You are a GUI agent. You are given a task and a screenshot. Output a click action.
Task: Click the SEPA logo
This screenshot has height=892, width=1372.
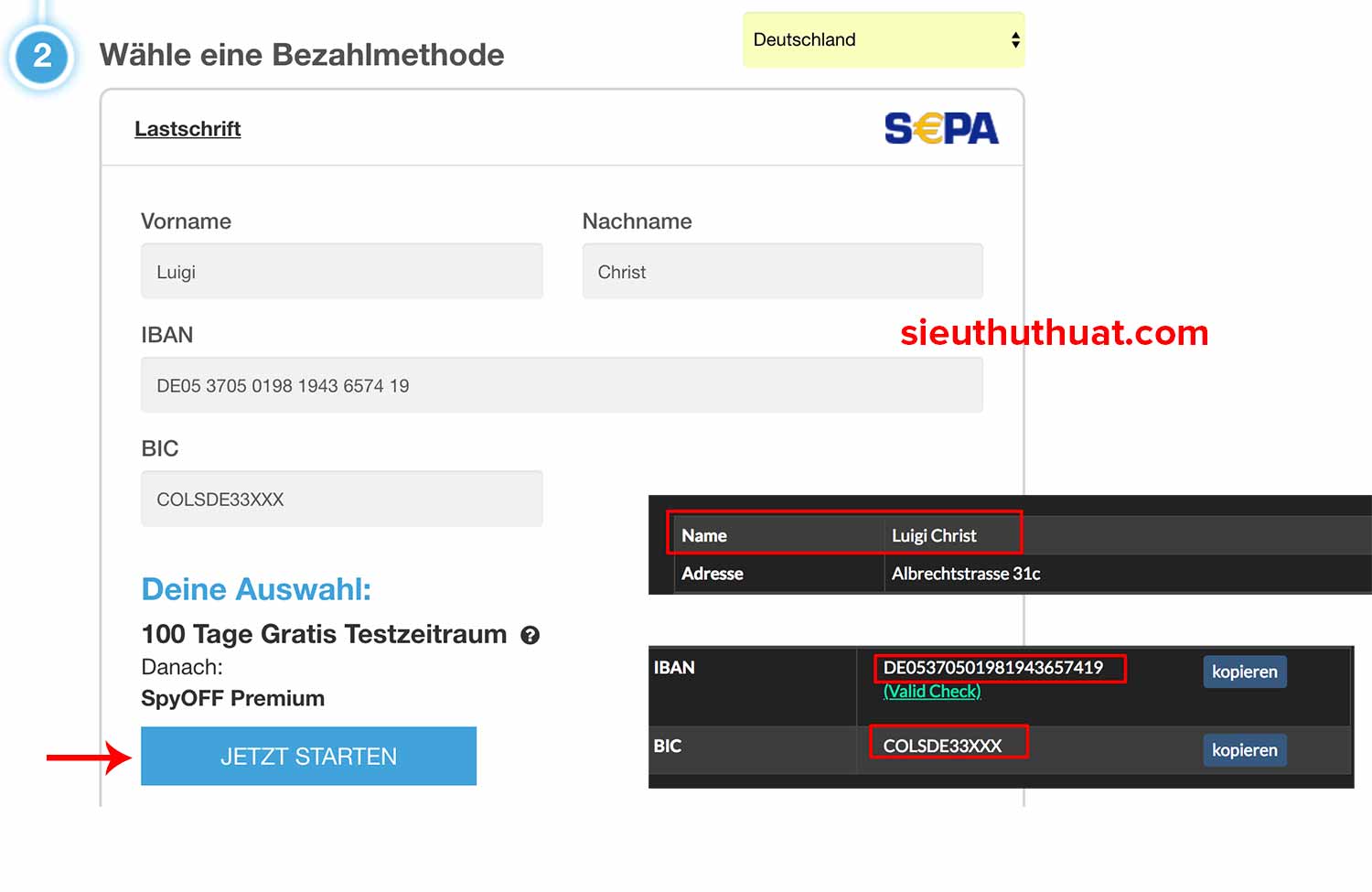941,129
